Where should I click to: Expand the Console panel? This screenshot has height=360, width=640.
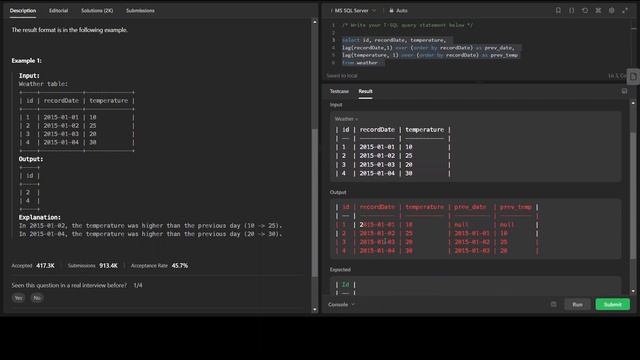click(341, 304)
